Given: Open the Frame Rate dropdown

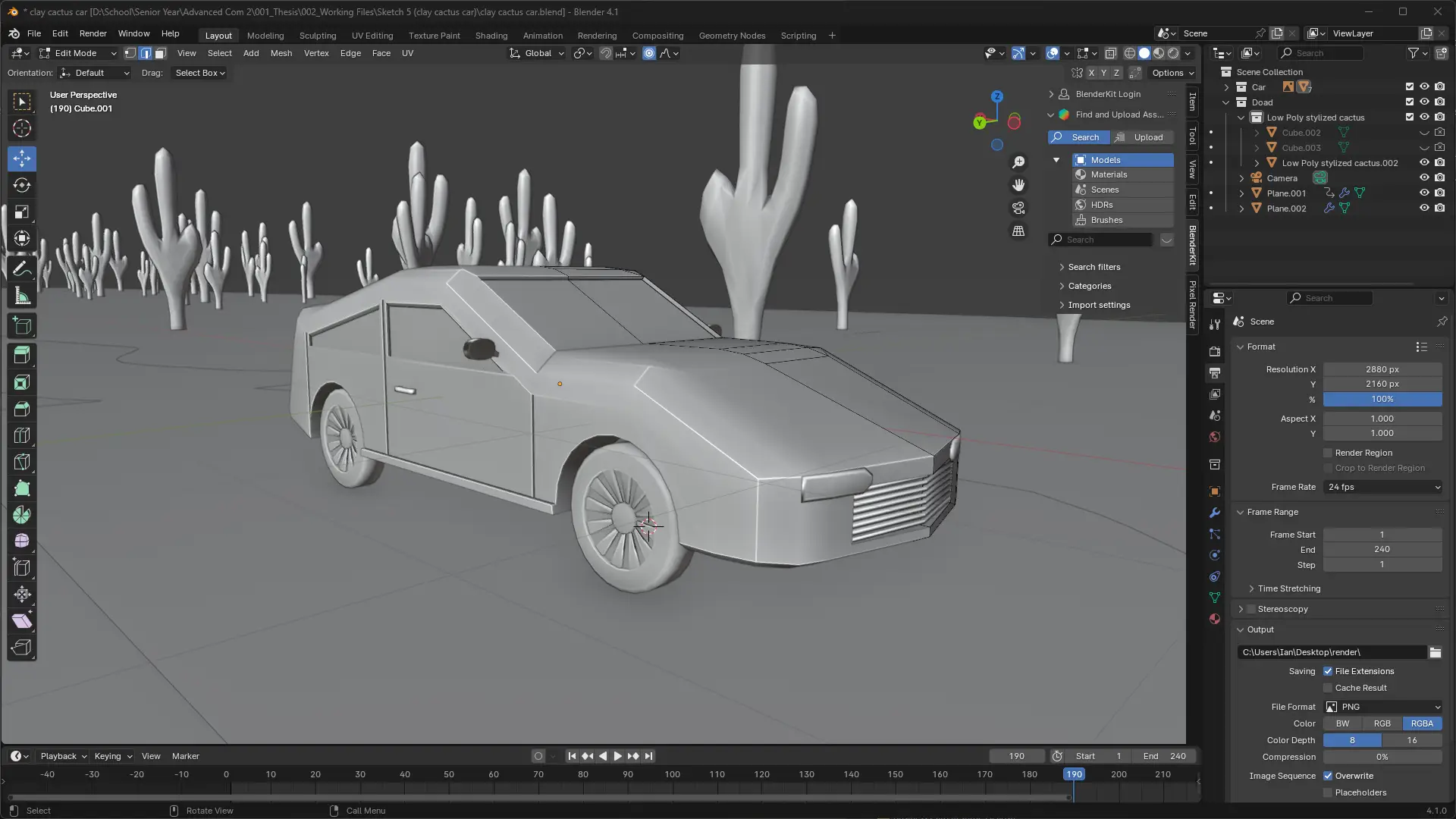Looking at the screenshot, I should coord(1382,487).
